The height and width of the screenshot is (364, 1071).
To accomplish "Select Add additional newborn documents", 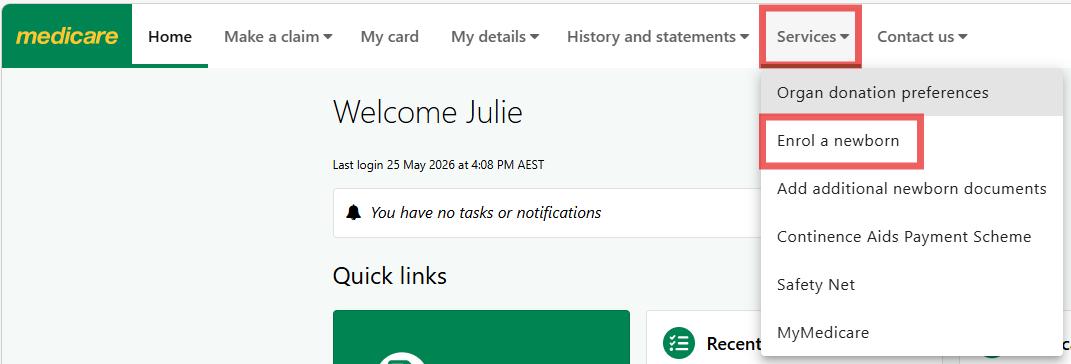I will coord(911,188).
